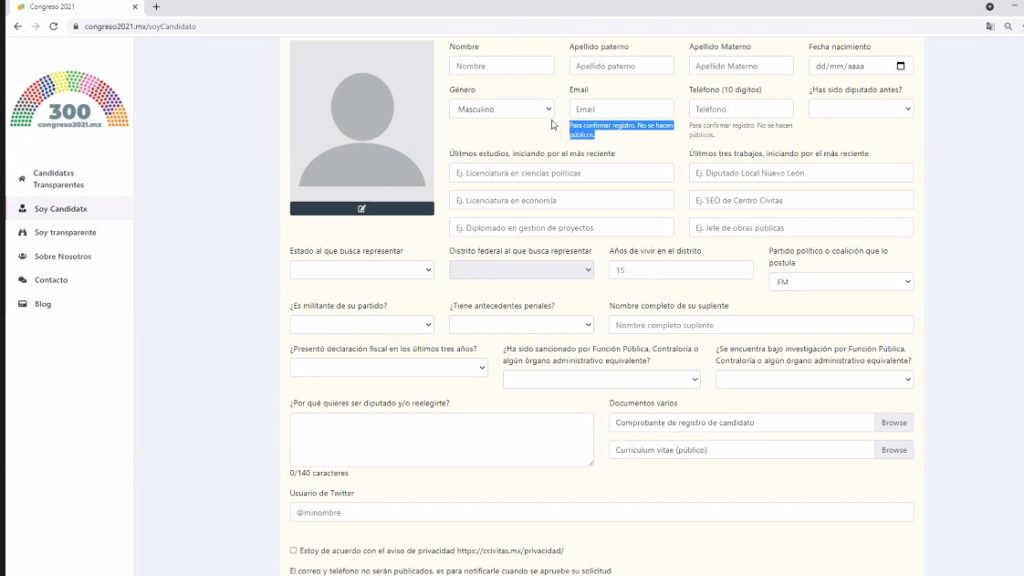The image size is (1024, 576).
Task: Browse for Comprobante de registro de candidato
Action: click(893, 423)
